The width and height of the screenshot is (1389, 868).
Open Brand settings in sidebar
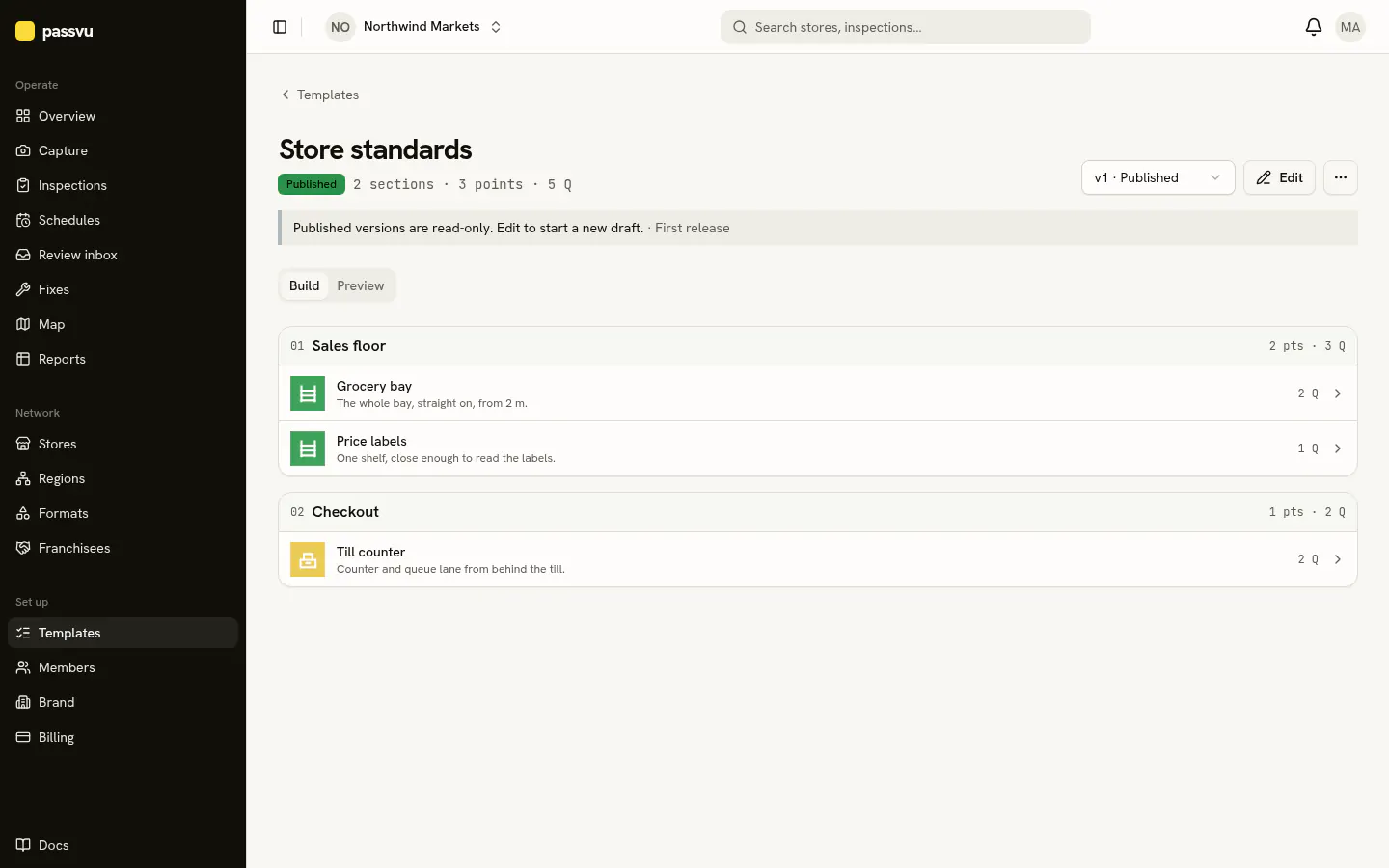pos(123,702)
